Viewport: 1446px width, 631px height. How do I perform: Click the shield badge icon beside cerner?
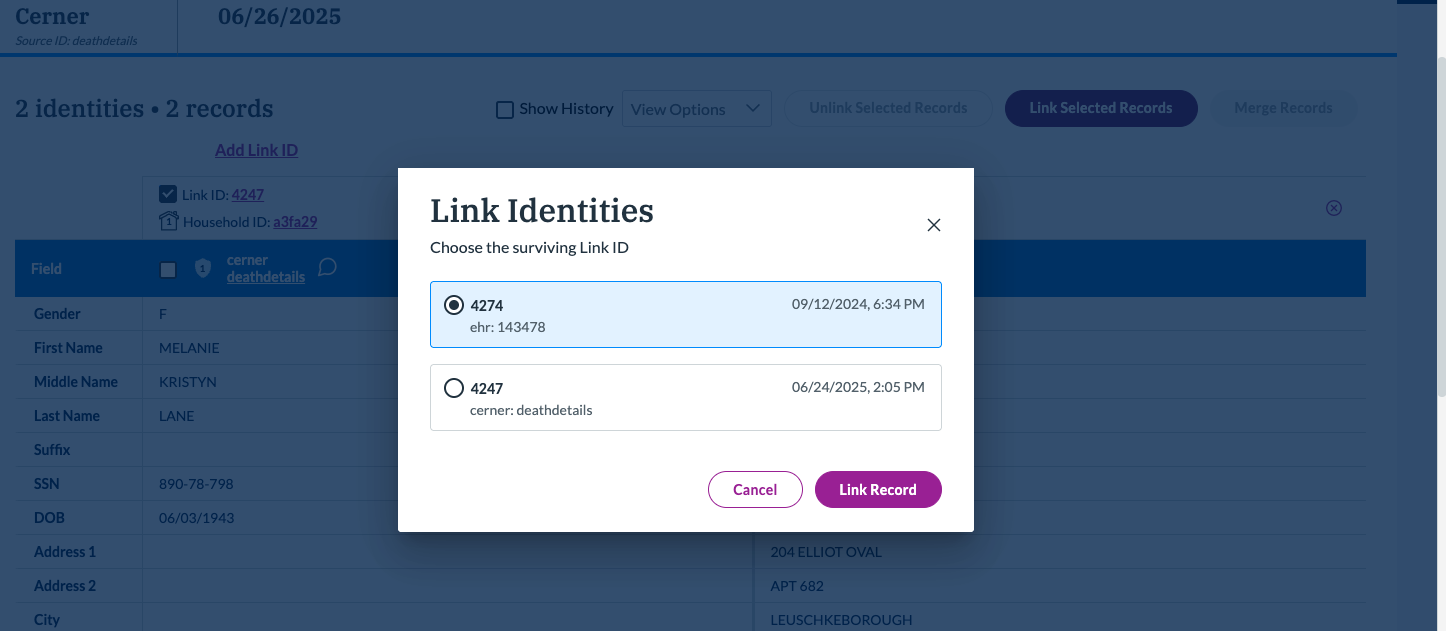pos(203,268)
